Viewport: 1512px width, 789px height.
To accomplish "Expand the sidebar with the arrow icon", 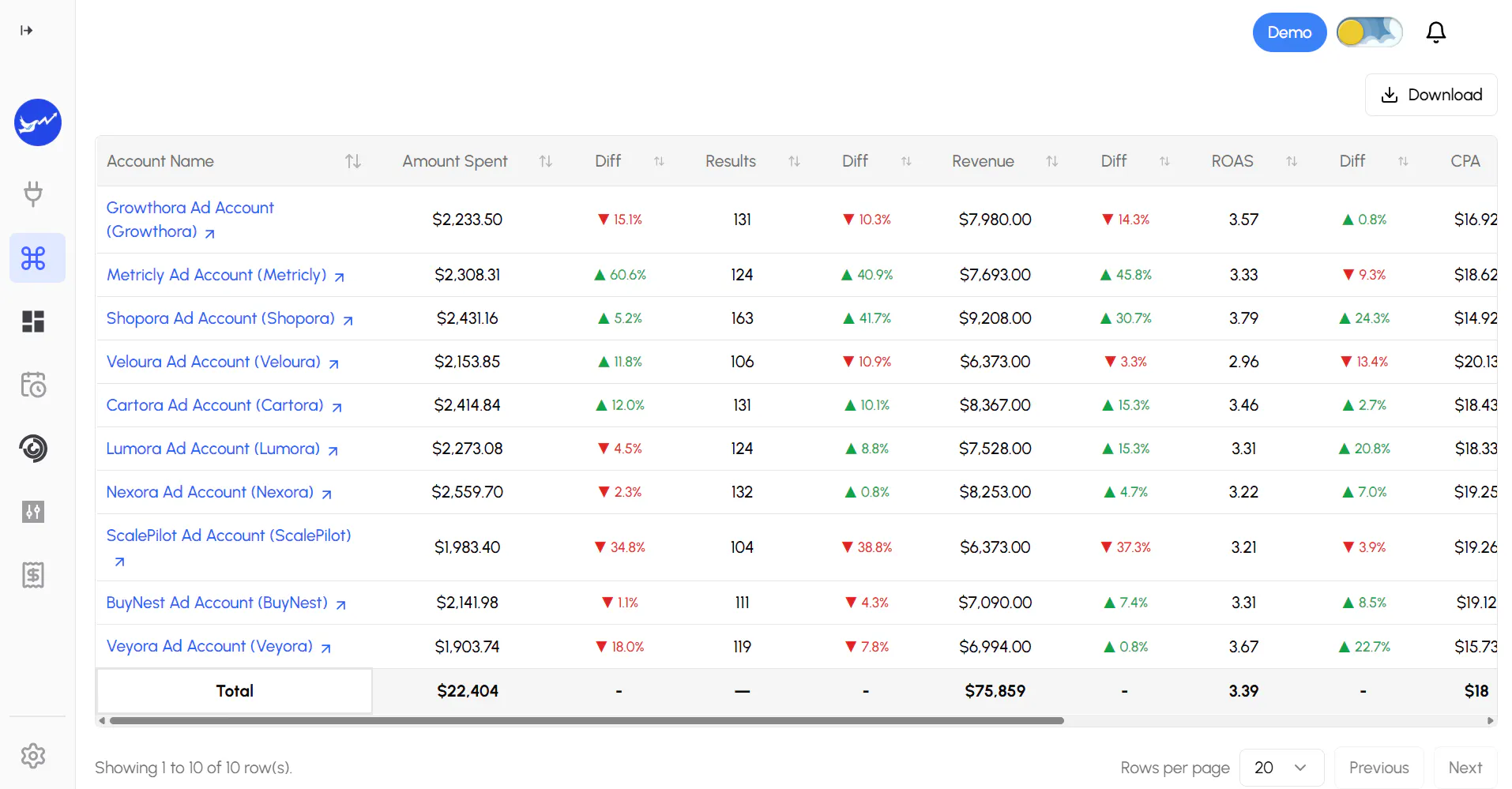I will (x=27, y=31).
